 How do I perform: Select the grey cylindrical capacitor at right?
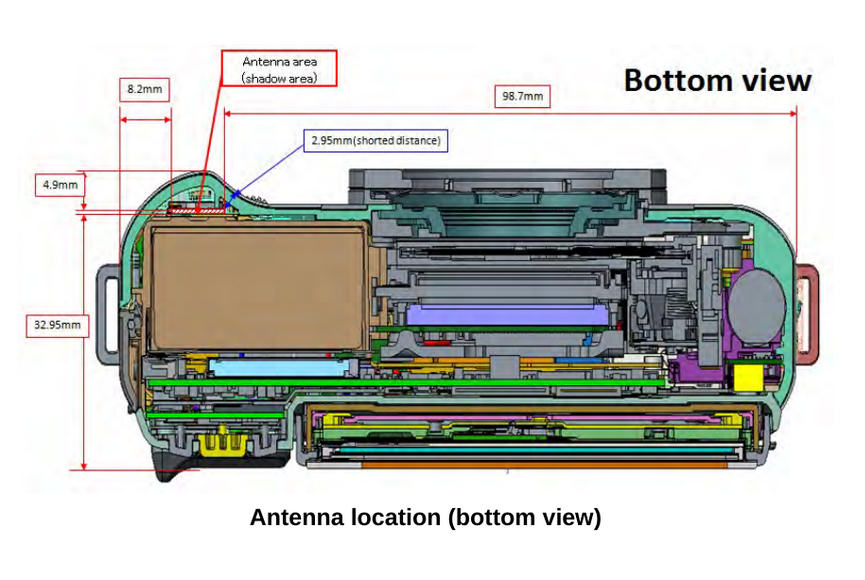point(756,303)
